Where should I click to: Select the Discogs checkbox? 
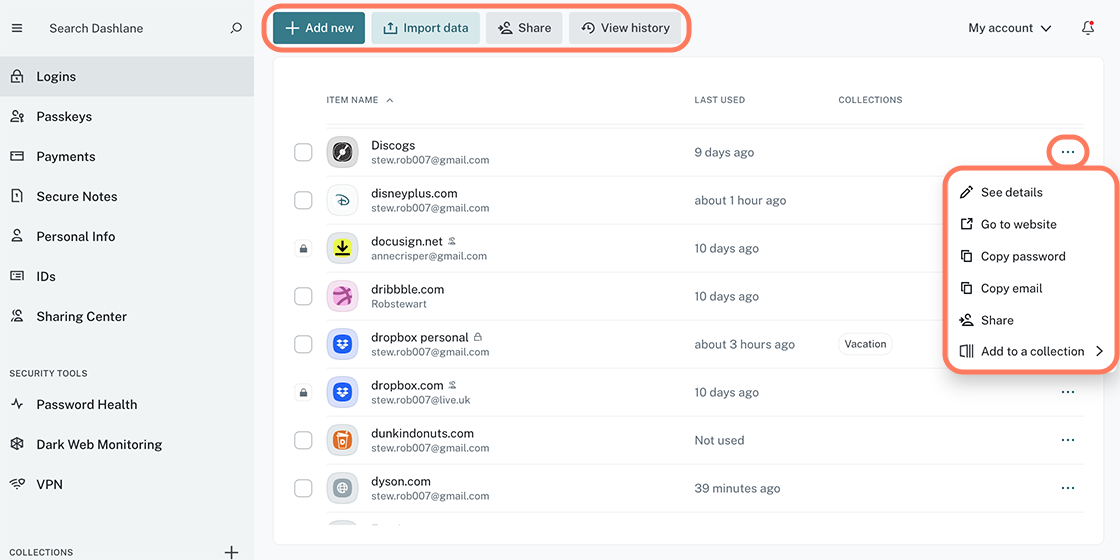(303, 153)
